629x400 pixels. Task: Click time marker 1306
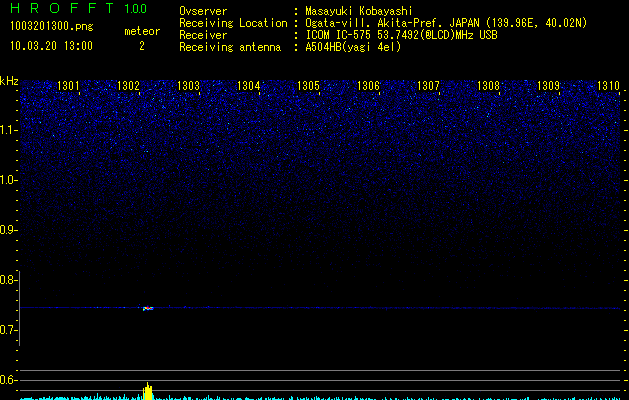[368, 86]
